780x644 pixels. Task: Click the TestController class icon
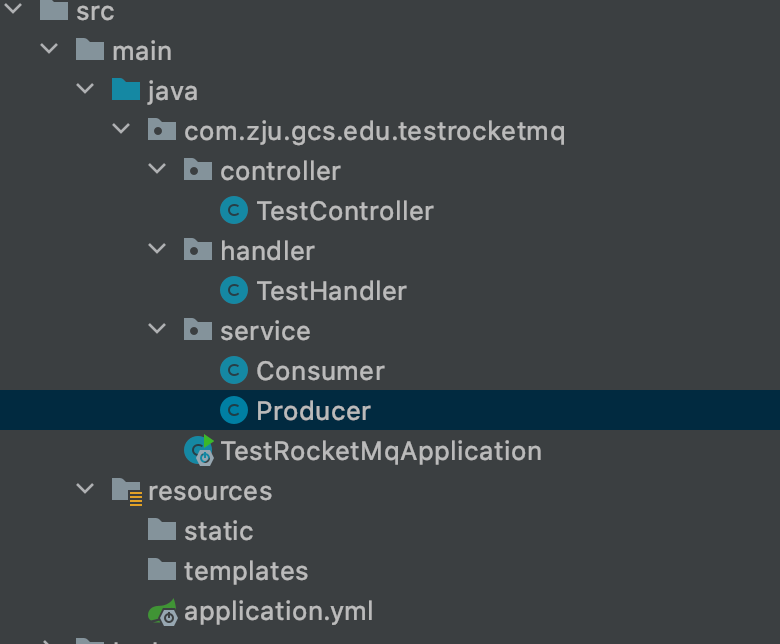pos(233,211)
